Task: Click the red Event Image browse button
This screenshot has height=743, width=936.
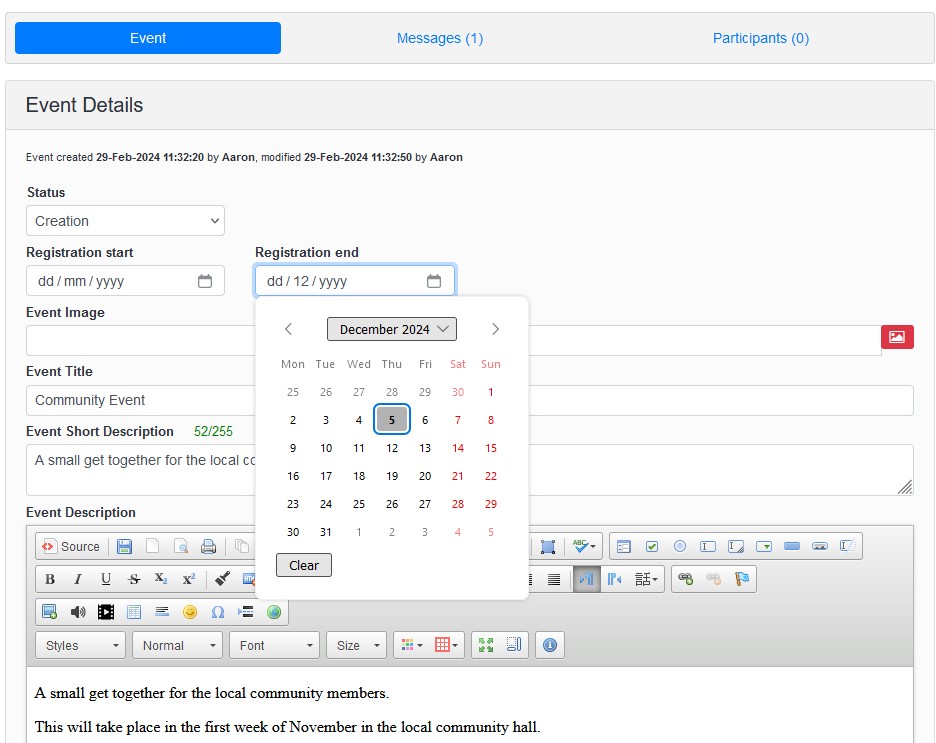Action: click(x=897, y=338)
